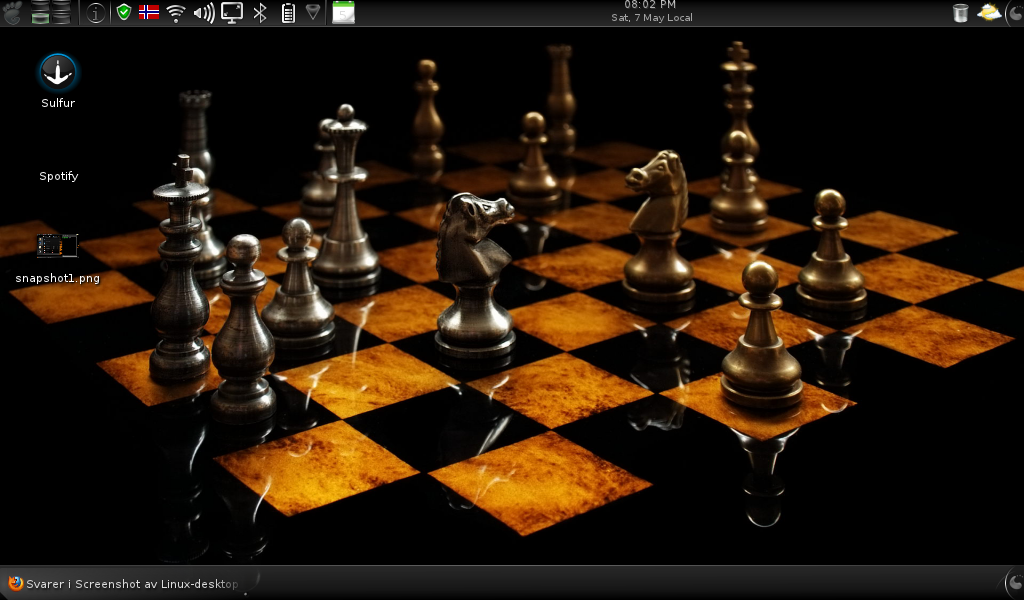Select the Sulfur desktop icon
This screenshot has height=600, width=1024.
[57, 81]
